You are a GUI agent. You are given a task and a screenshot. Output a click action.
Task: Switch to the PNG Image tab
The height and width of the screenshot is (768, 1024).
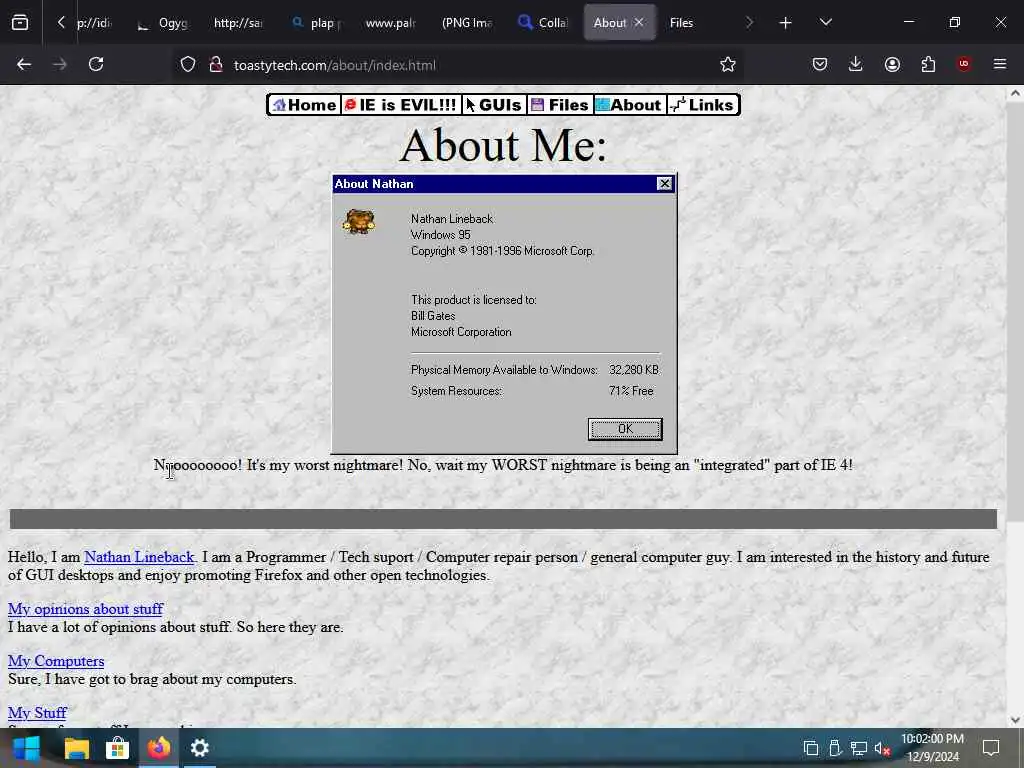[x=467, y=23]
